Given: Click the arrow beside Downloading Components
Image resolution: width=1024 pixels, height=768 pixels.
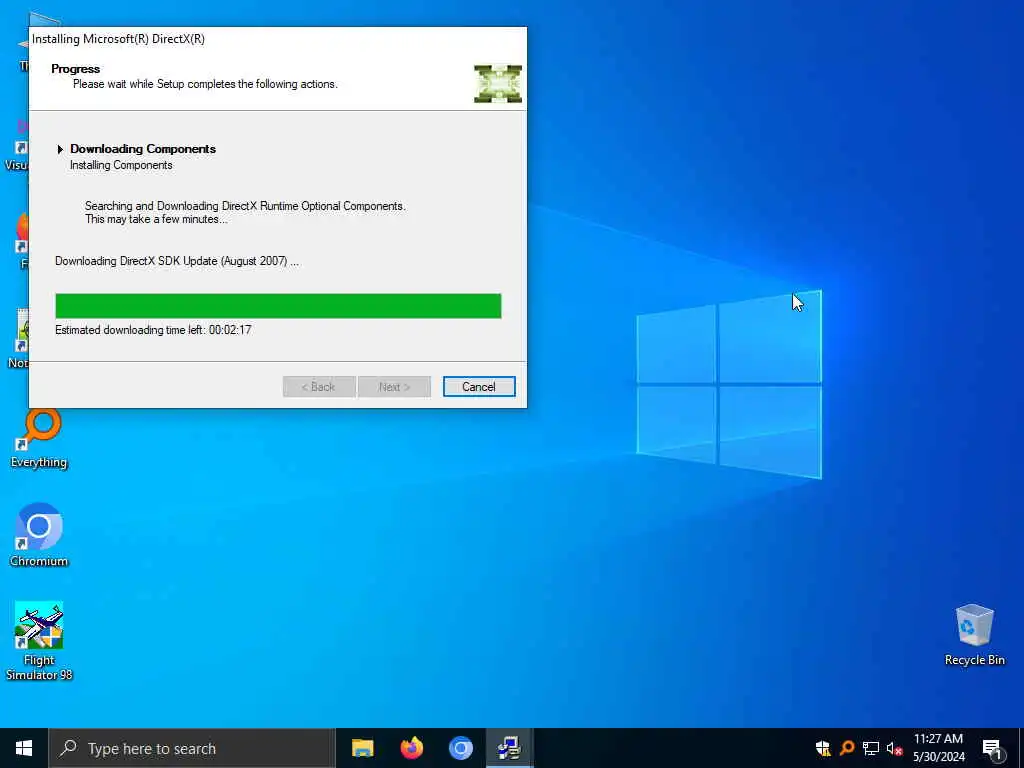Looking at the screenshot, I should tap(60, 150).
